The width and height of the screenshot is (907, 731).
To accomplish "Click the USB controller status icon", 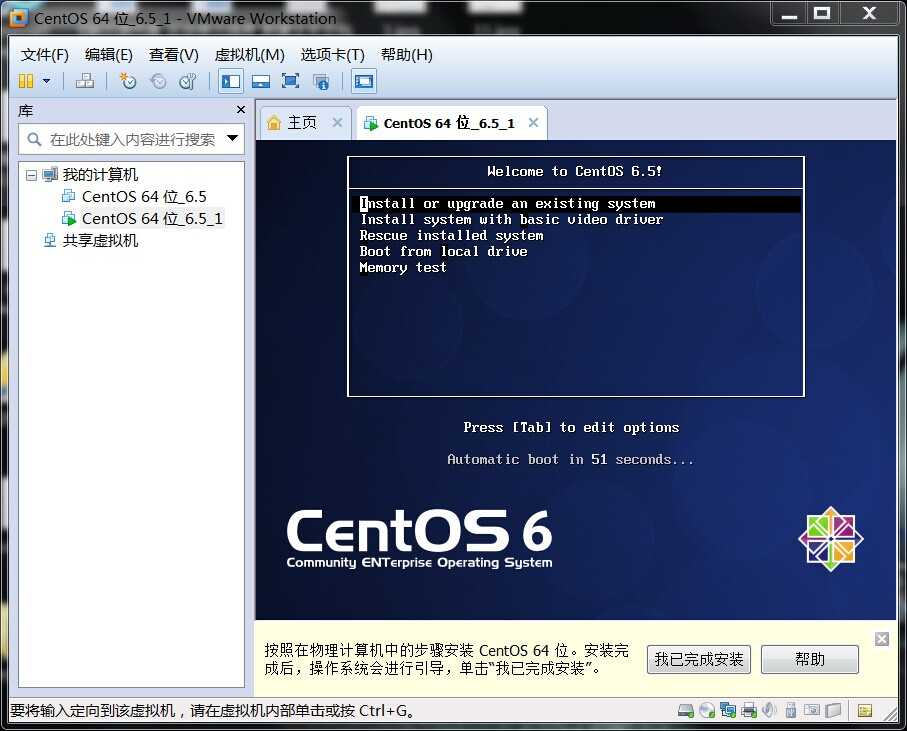I will pos(791,710).
